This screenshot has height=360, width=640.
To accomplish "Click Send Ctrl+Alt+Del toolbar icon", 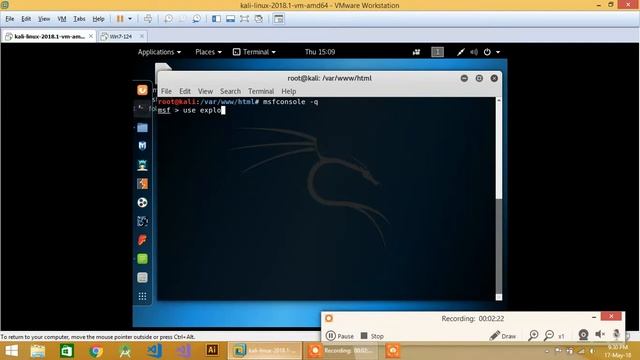I will (148, 19).
